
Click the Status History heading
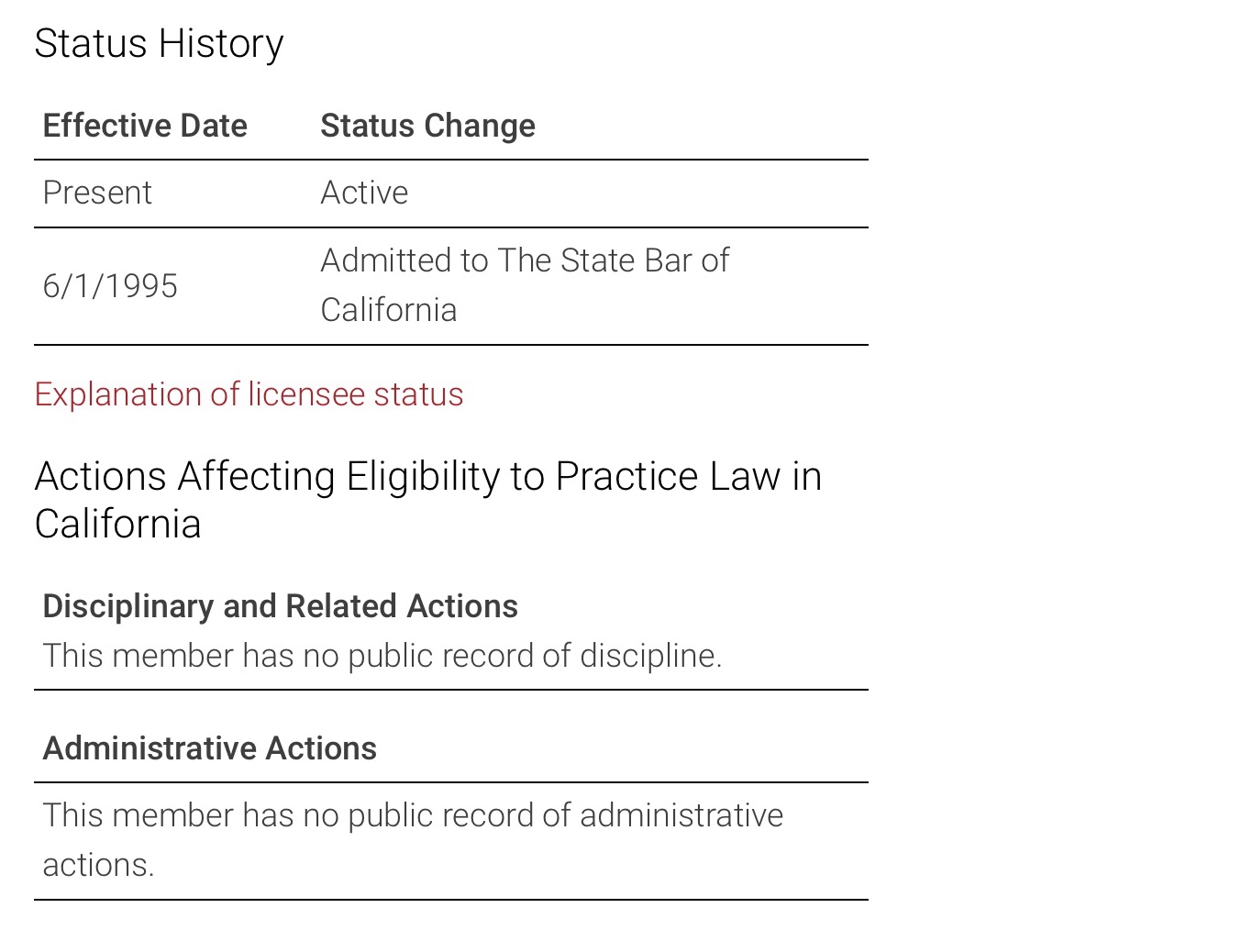pos(159,44)
